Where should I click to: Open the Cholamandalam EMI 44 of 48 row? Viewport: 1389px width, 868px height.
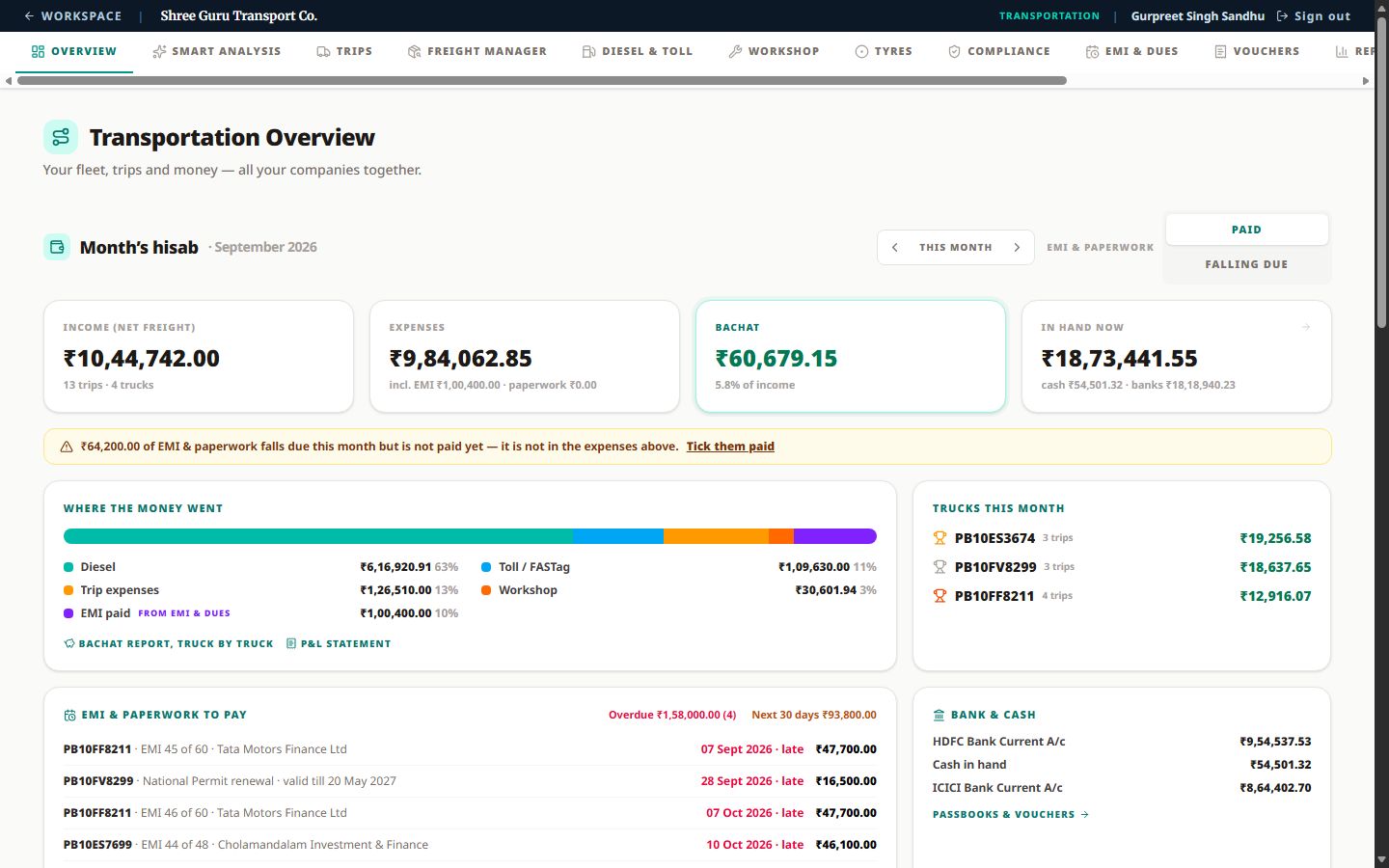[470, 845]
